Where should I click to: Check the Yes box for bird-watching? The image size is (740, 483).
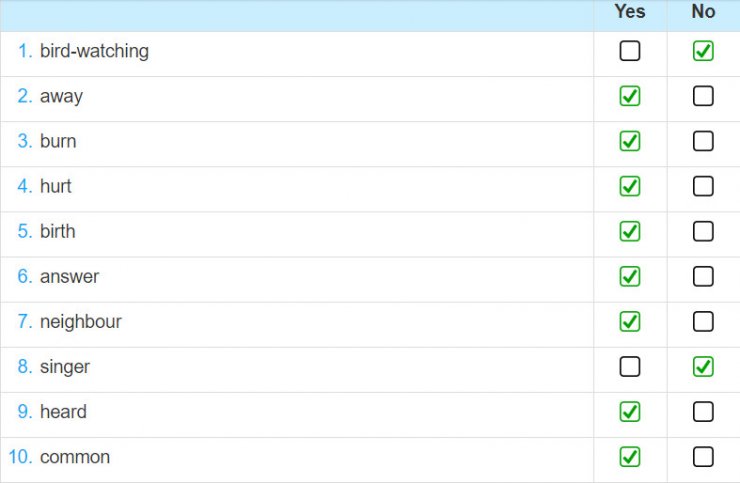(630, 51)
